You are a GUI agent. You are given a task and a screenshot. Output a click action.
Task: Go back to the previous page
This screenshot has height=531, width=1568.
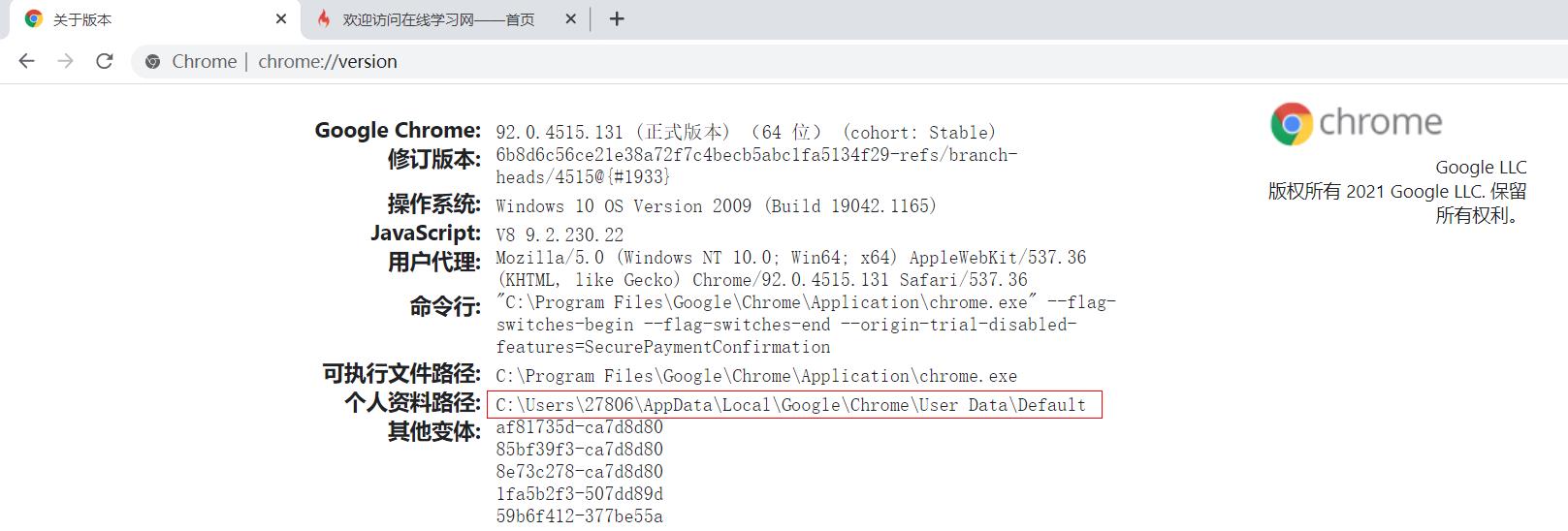pos(26,61)
